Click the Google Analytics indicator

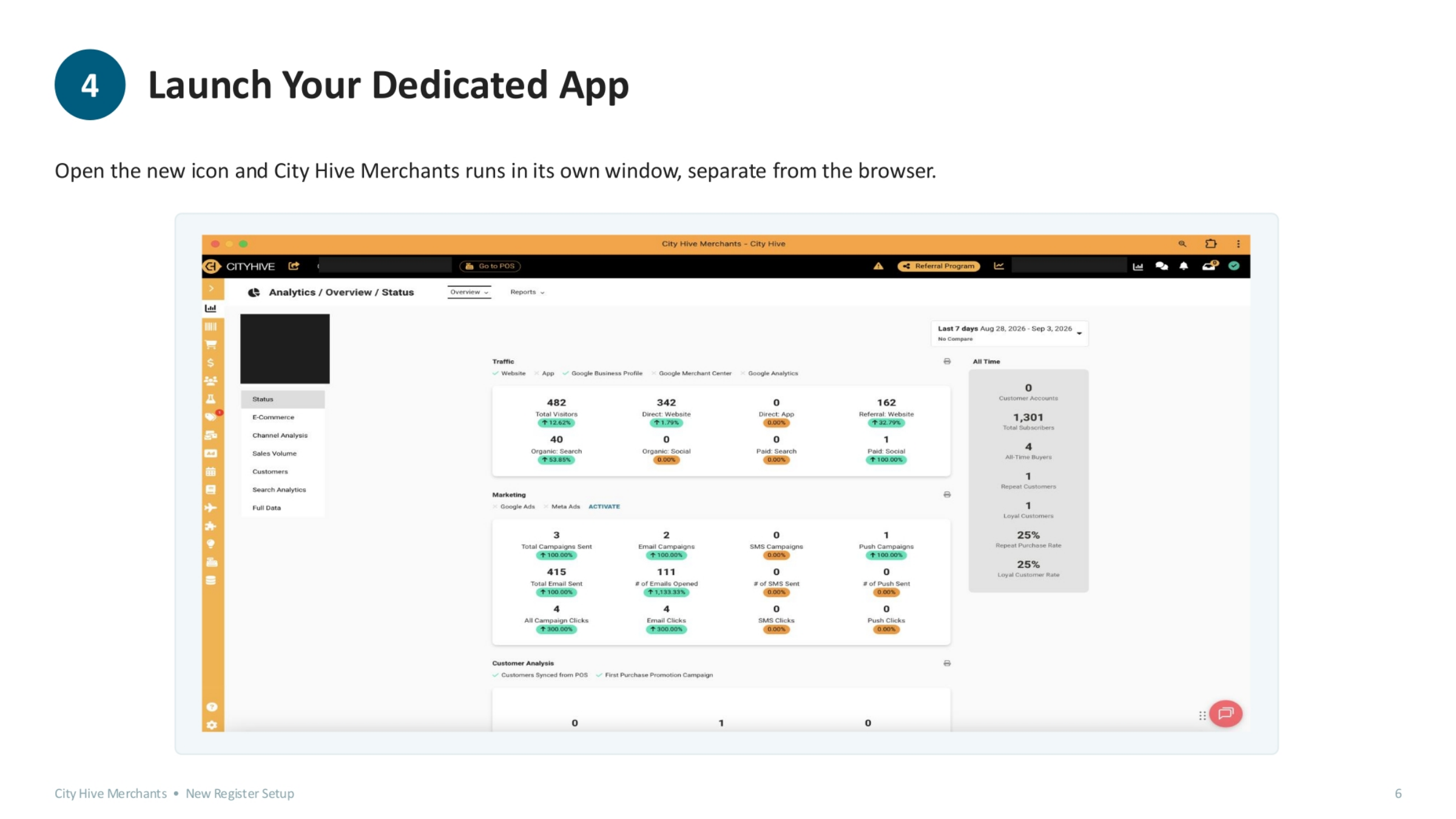(769, 374)
